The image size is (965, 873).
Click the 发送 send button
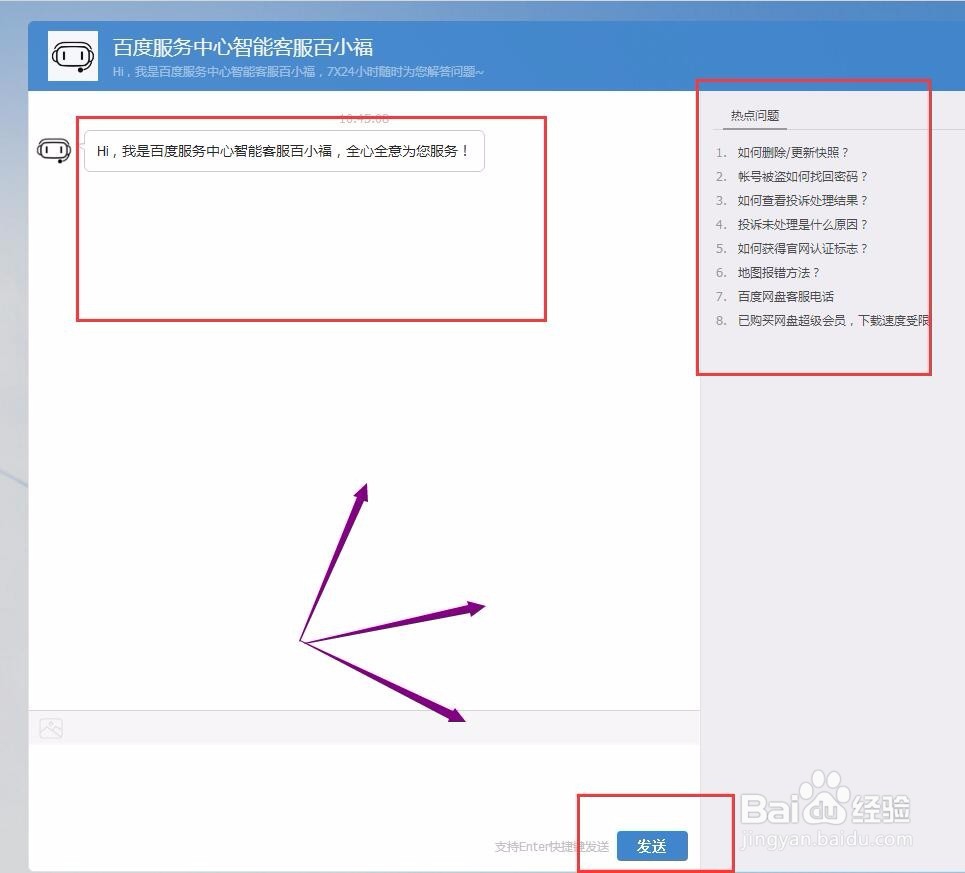tap(652, 846)
